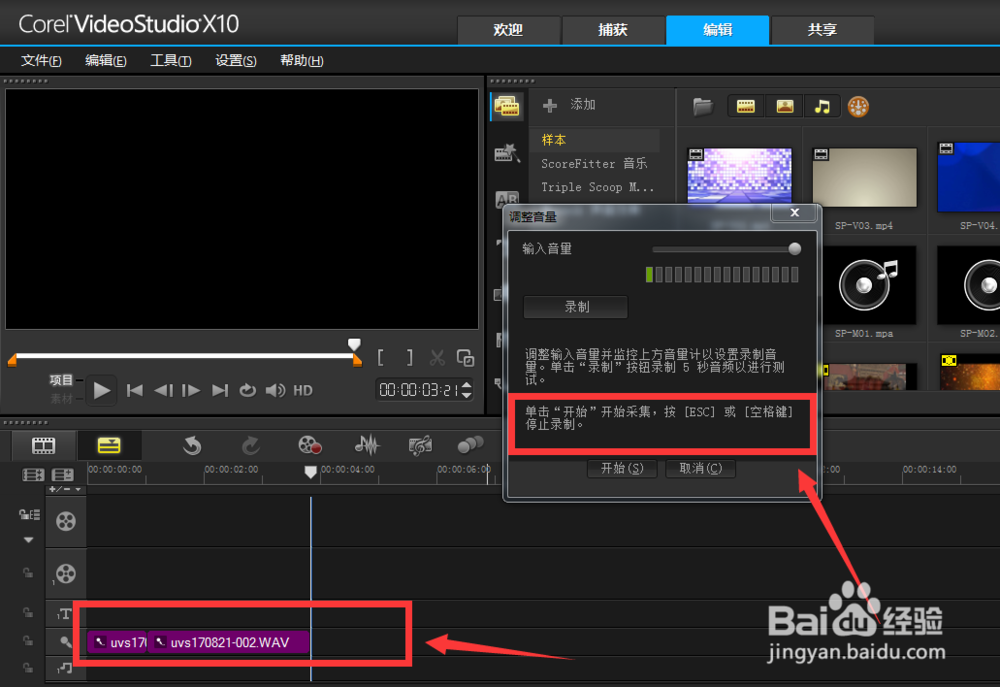Viewport: 1000px width, 687px height.
Task: Import media files folder icon
Action: 703,107
